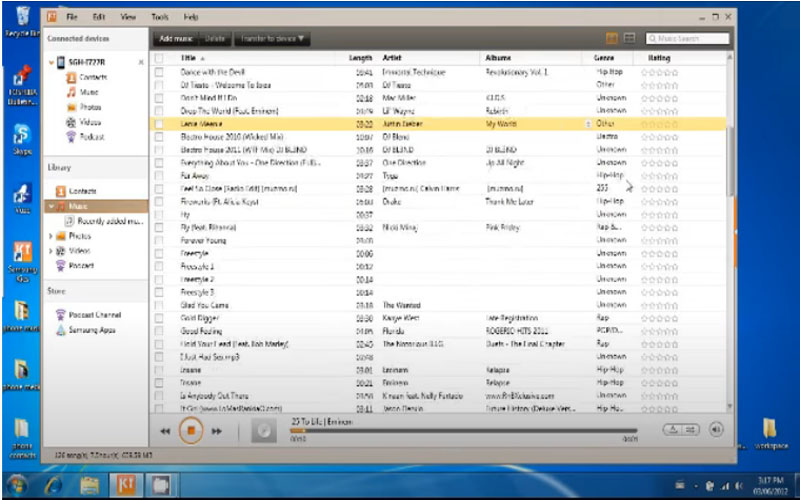Switch to the list view icon
Image resolution: width=800 pixels, height=500 pixels.
[630, 38]
